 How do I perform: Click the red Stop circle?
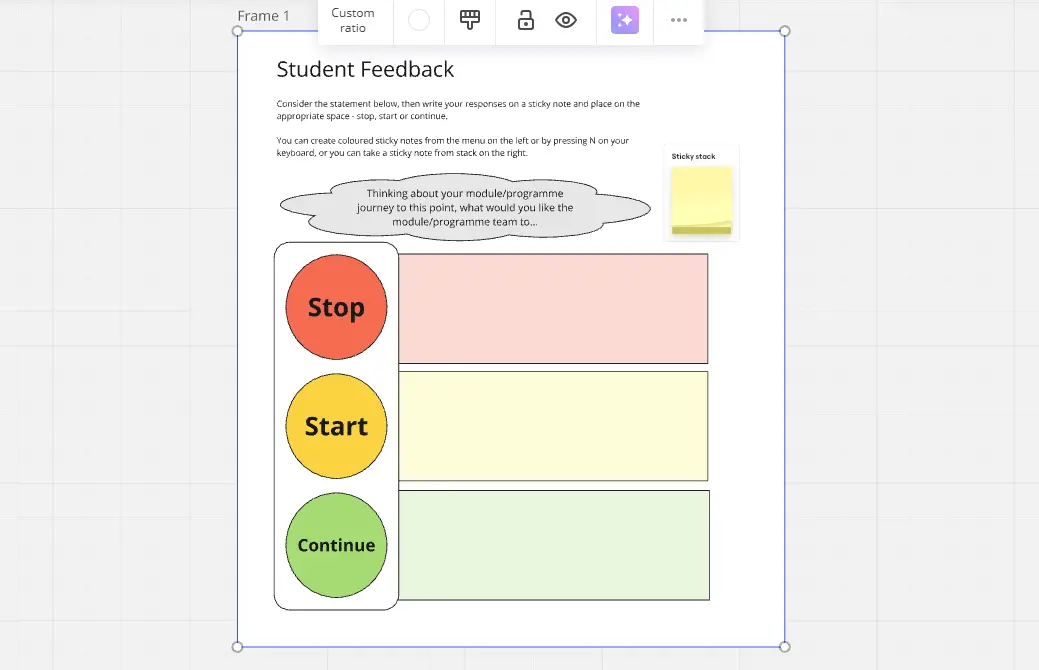pos(336,307)
